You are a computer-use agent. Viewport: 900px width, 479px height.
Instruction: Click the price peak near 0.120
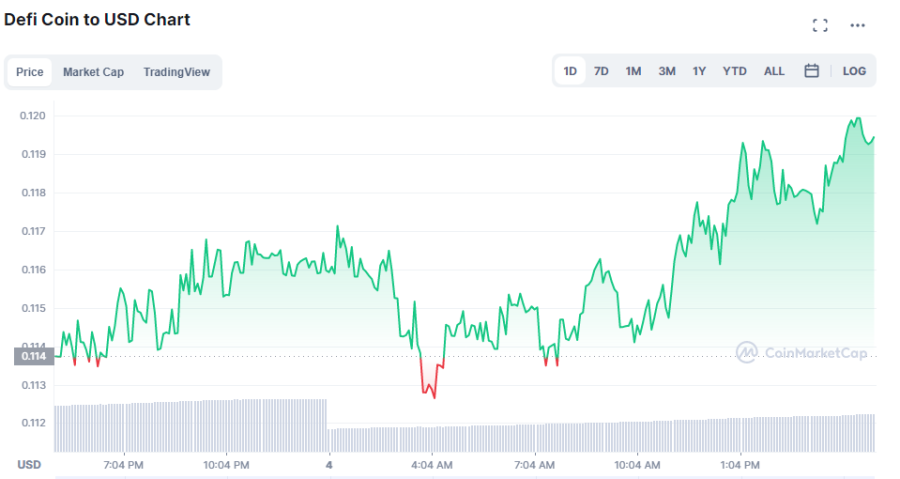(x=858, y=119)
